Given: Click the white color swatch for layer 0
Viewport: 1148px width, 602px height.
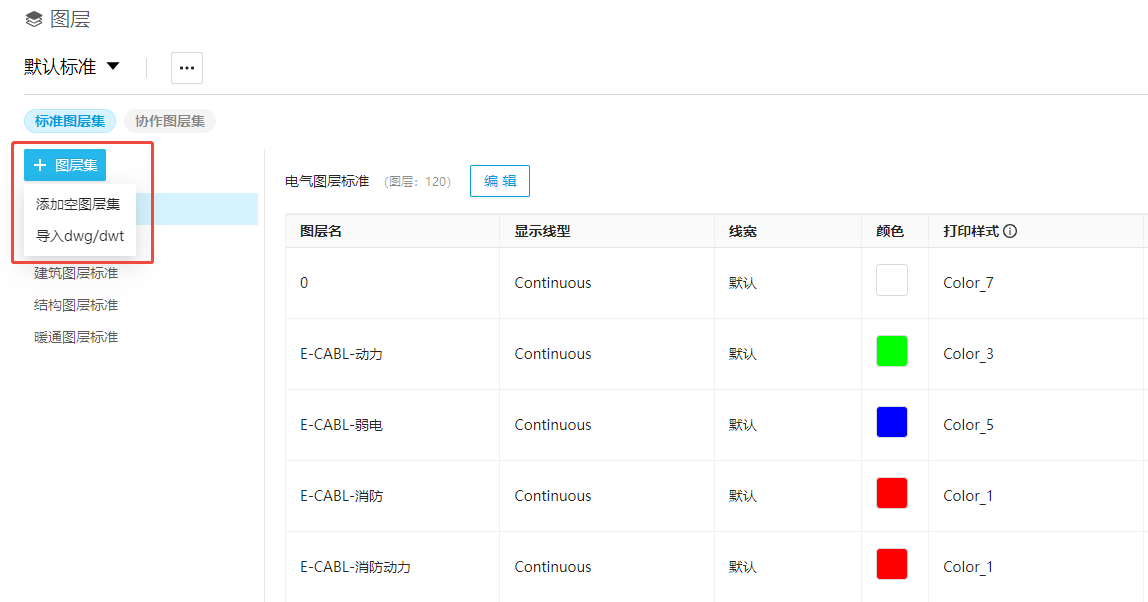Looking at the screenshot, I should coord(891,280).
